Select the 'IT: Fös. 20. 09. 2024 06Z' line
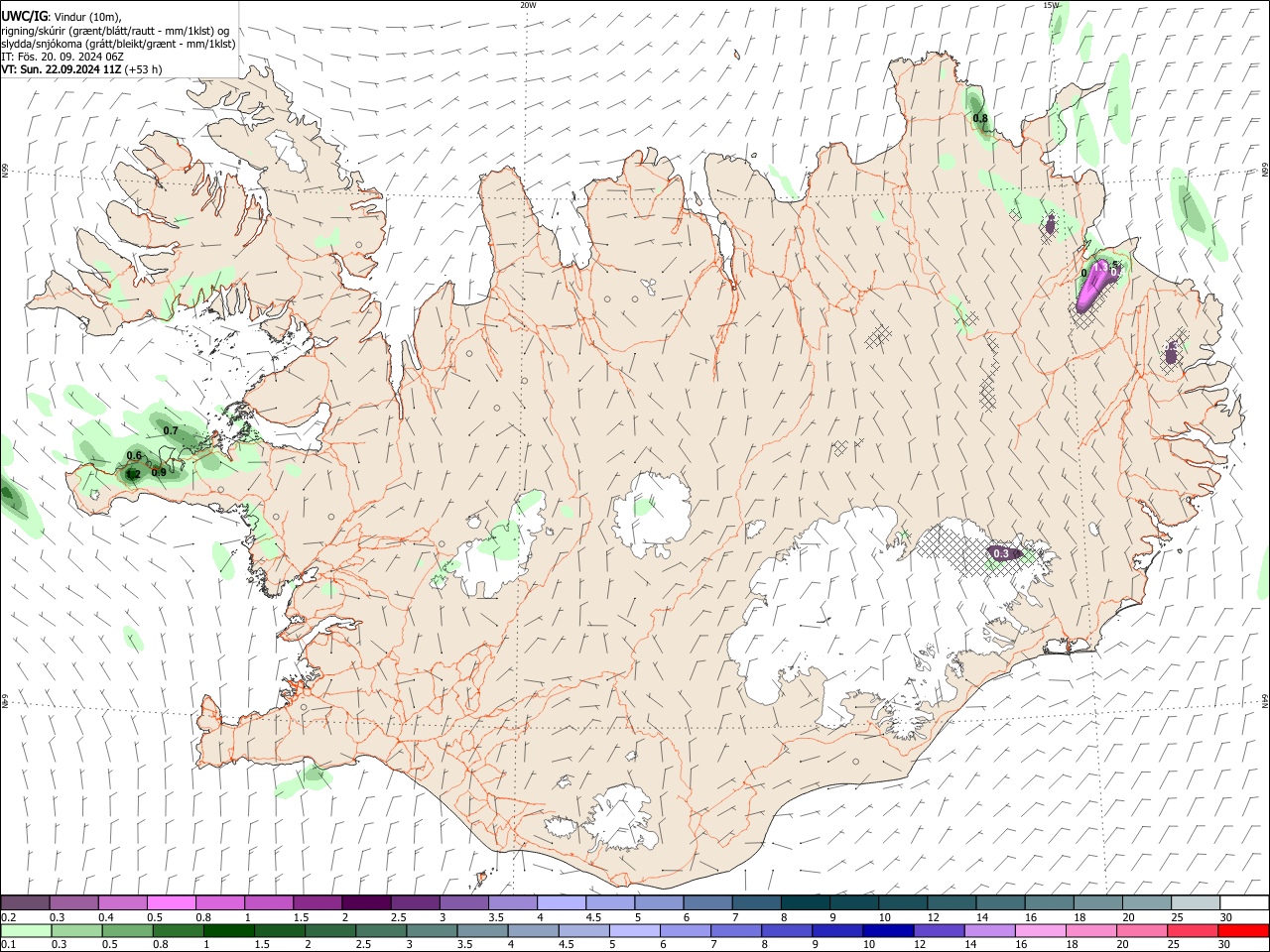Image resolution: width=1270 pixels, height=952 pixels. [x=63, y=57]
